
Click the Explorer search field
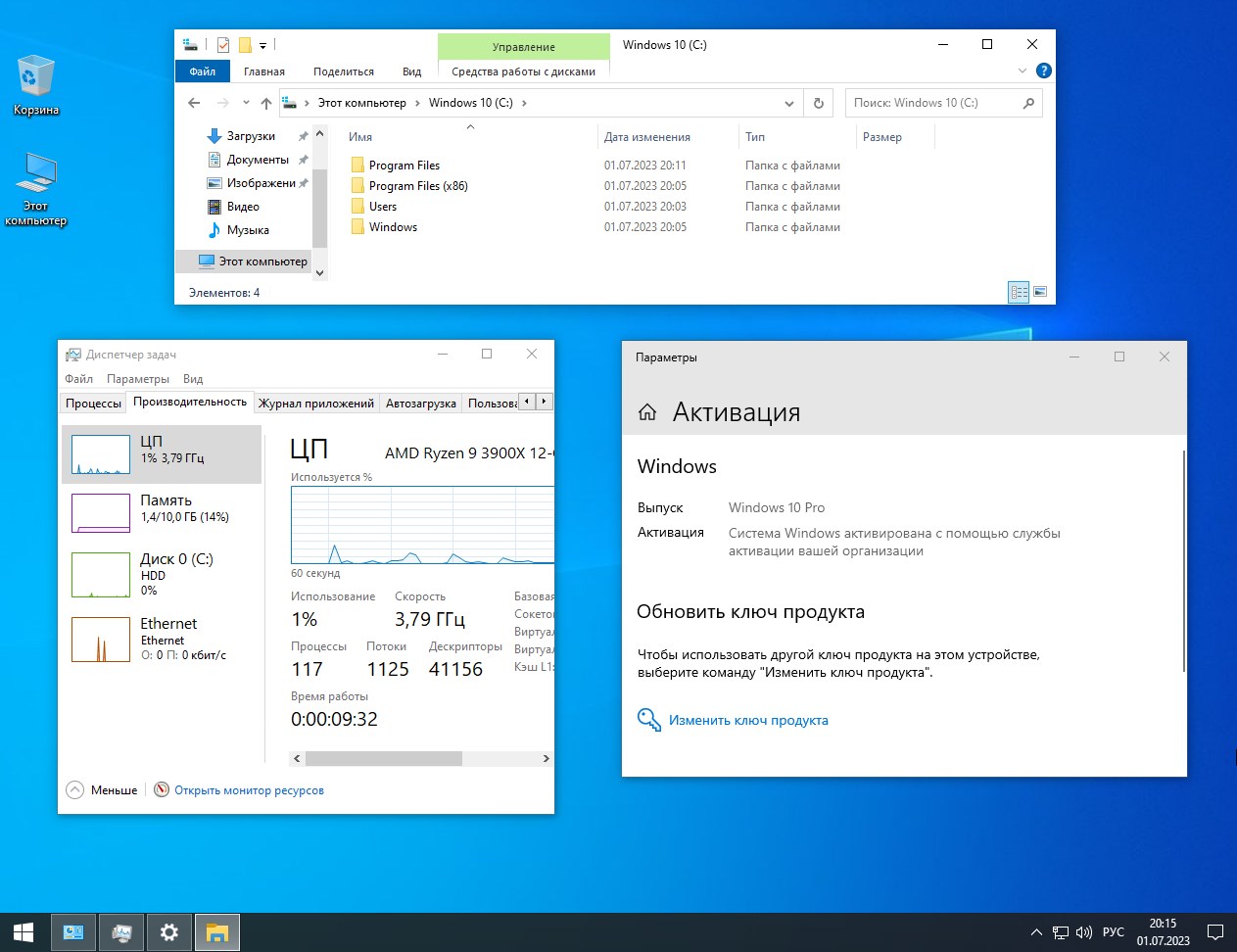pos(932,103)
